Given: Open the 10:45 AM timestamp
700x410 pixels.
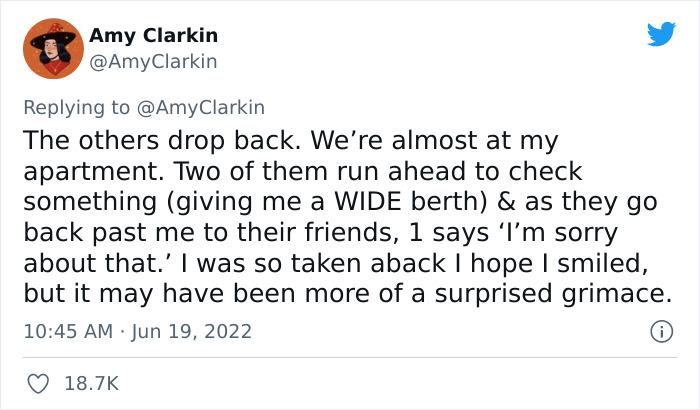Looking at the screenshot, I should click(68, 332).
